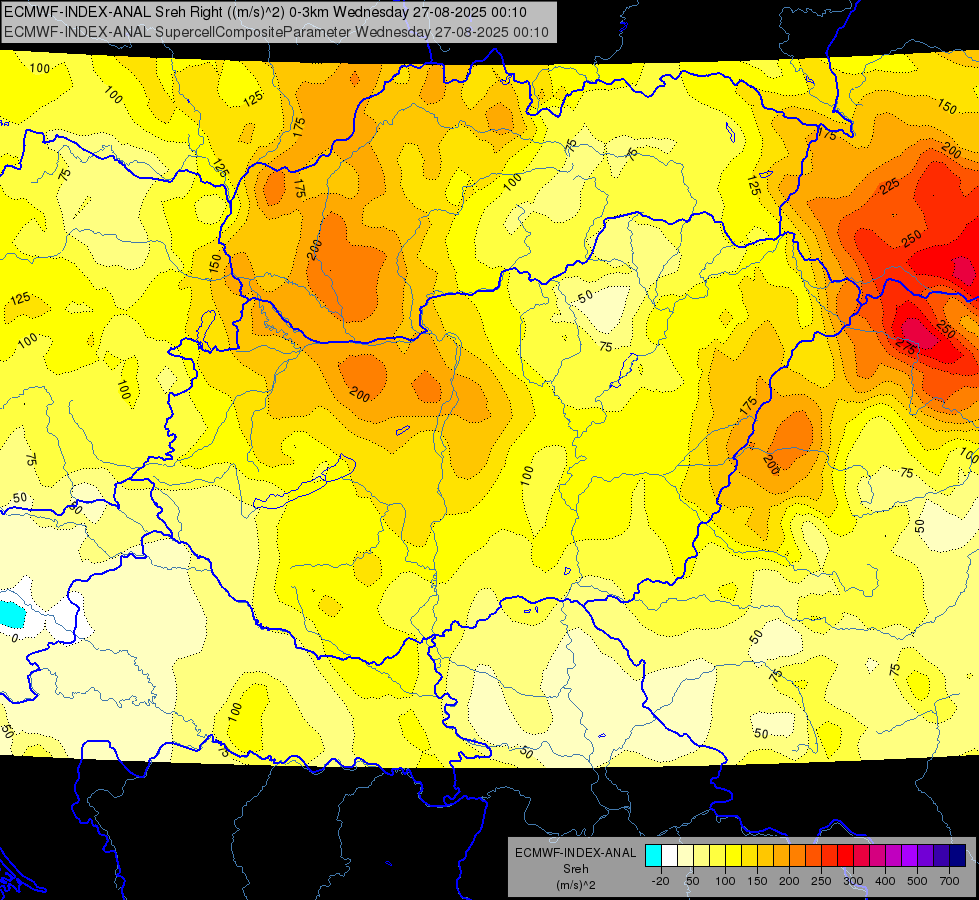Screen dimensions: 979x900
Task: Click the (m/s)^2 unit label in the legend
Action: pyautogui.click(x=575, y=885)
